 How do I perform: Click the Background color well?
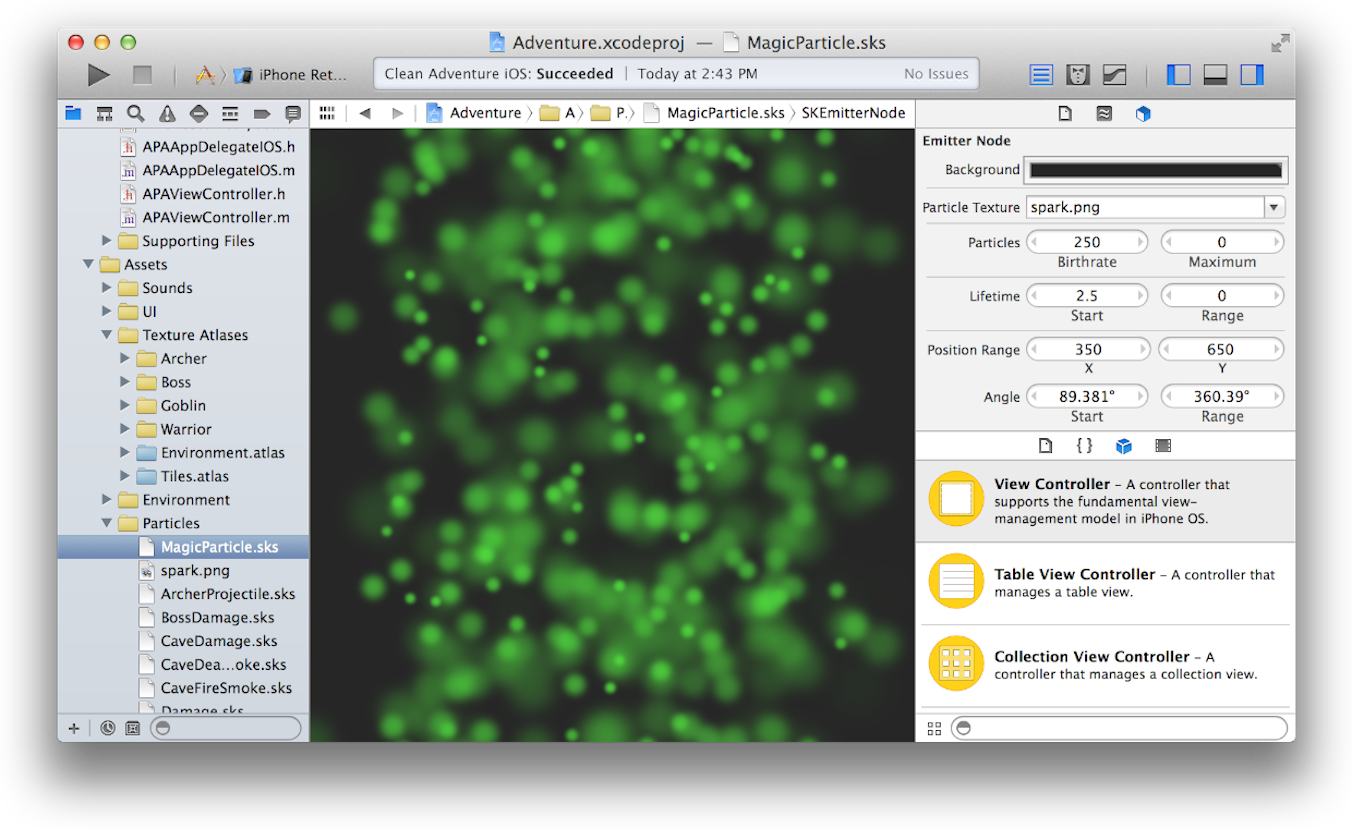pyautogui.click(x=1155, y=170)
